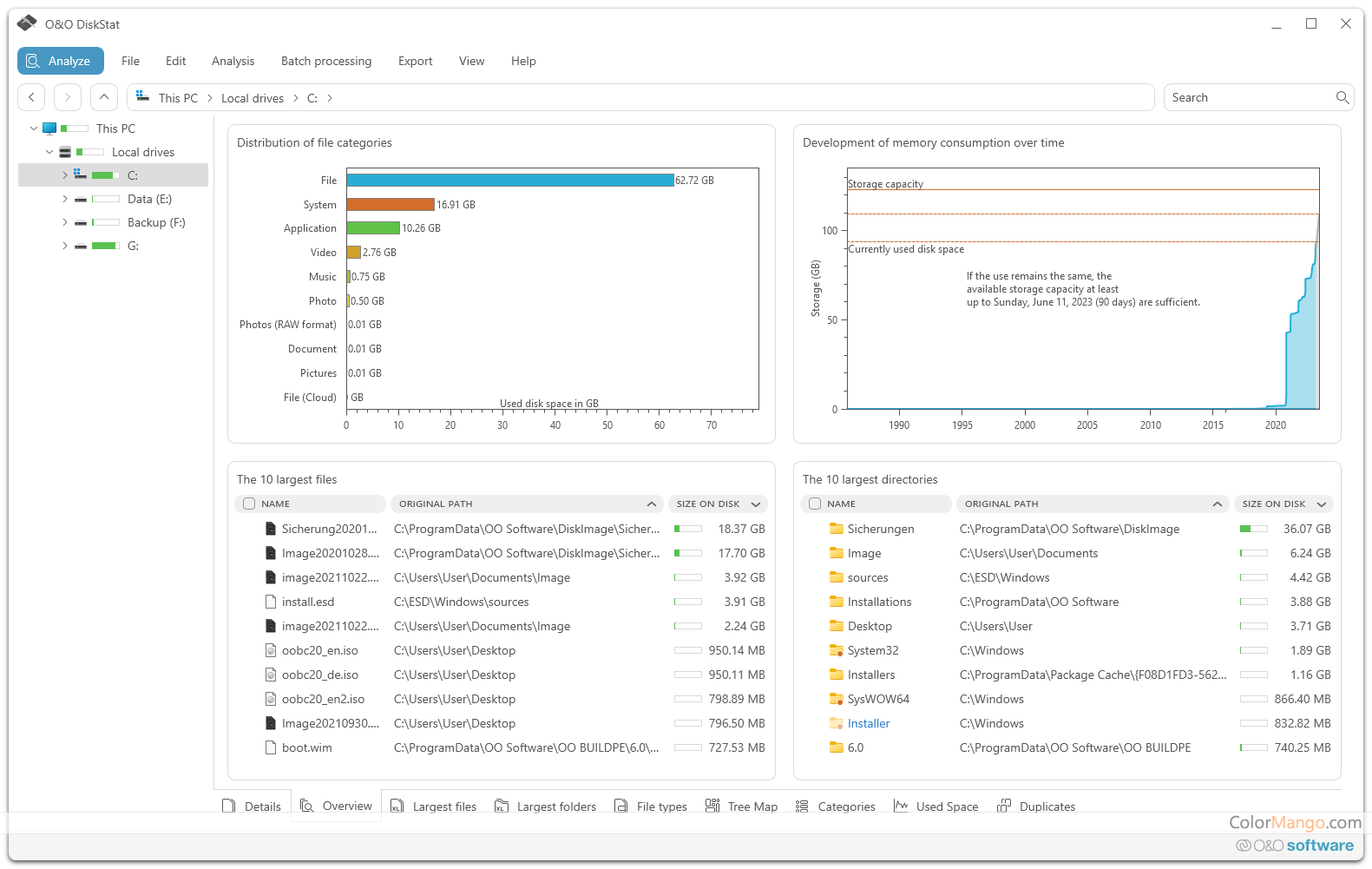The height and width of the screenshot is (869, 1372).
Task: Click folder icon of sources directory
Action: click(x=837, y=577)
